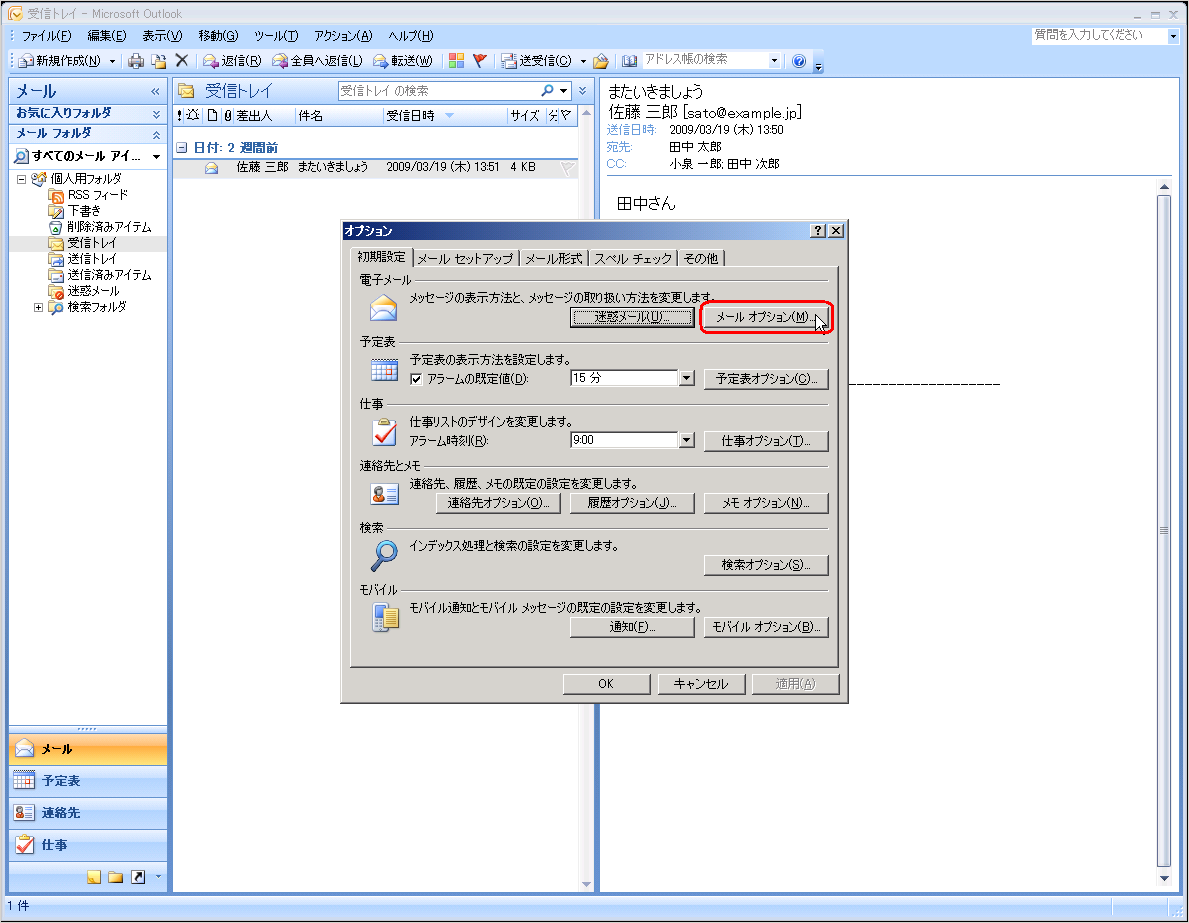Click メール オプション(M) button
The width and height of the screenshot is (1189, 923).
pyautogui.click(x=766, y=317)
